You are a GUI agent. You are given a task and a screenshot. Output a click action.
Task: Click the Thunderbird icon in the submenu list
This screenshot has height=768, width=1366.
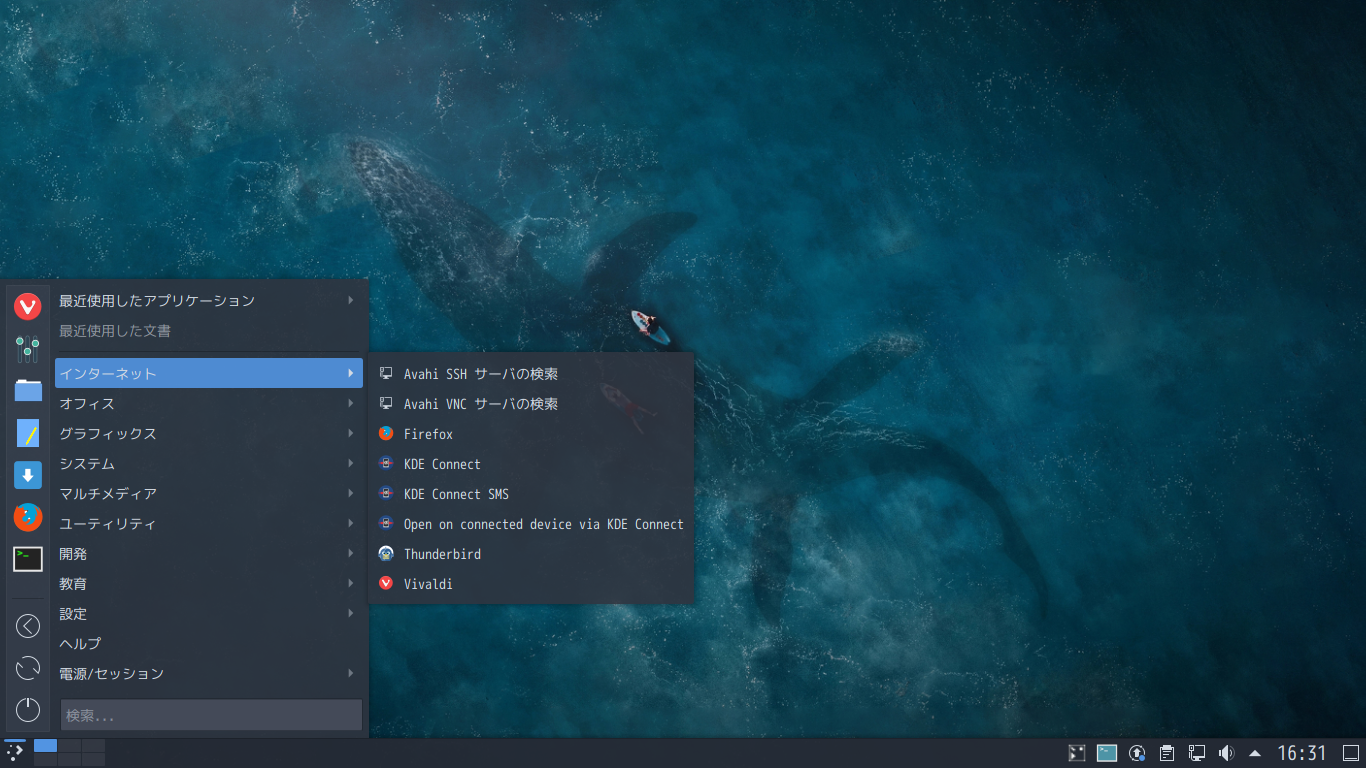386,554
